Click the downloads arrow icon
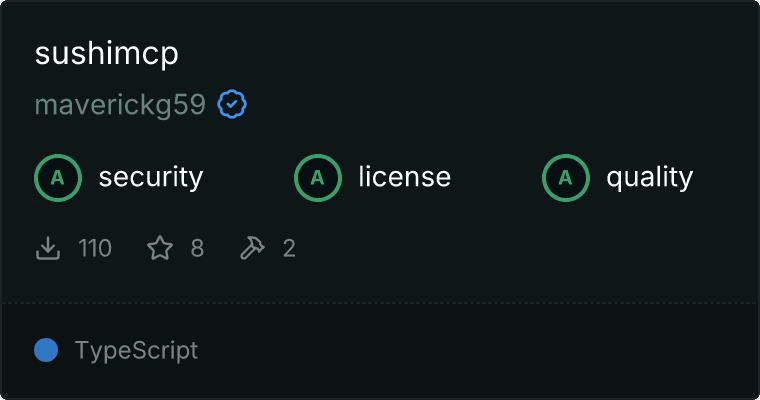 click(x=48, y=248)
